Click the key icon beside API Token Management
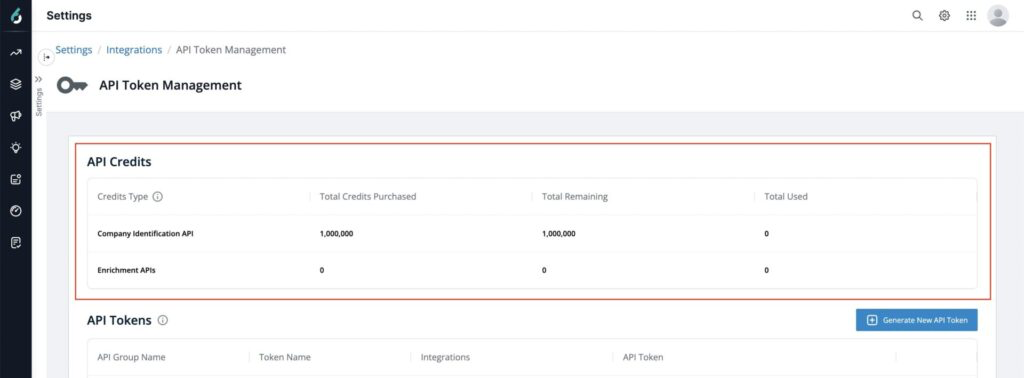 pyautogui.click(x=72, y=86)
